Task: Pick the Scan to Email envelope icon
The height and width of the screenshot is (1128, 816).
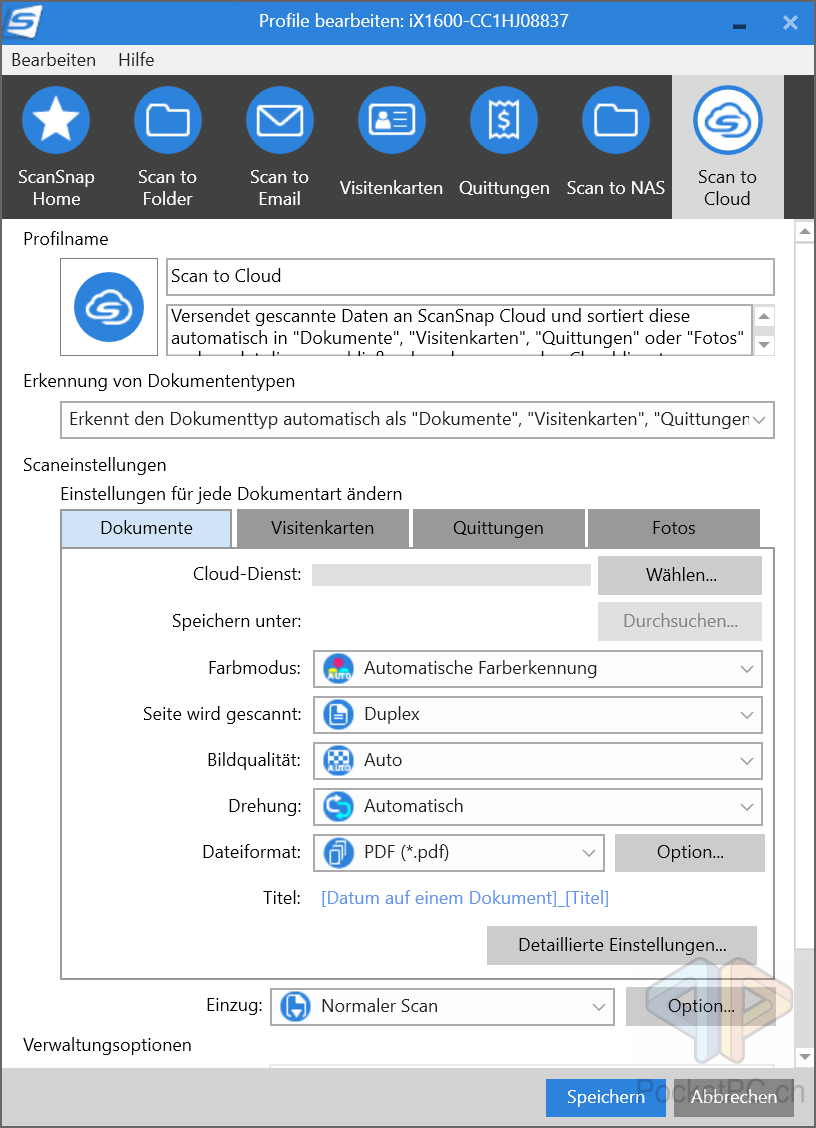Action: (280, 120)
